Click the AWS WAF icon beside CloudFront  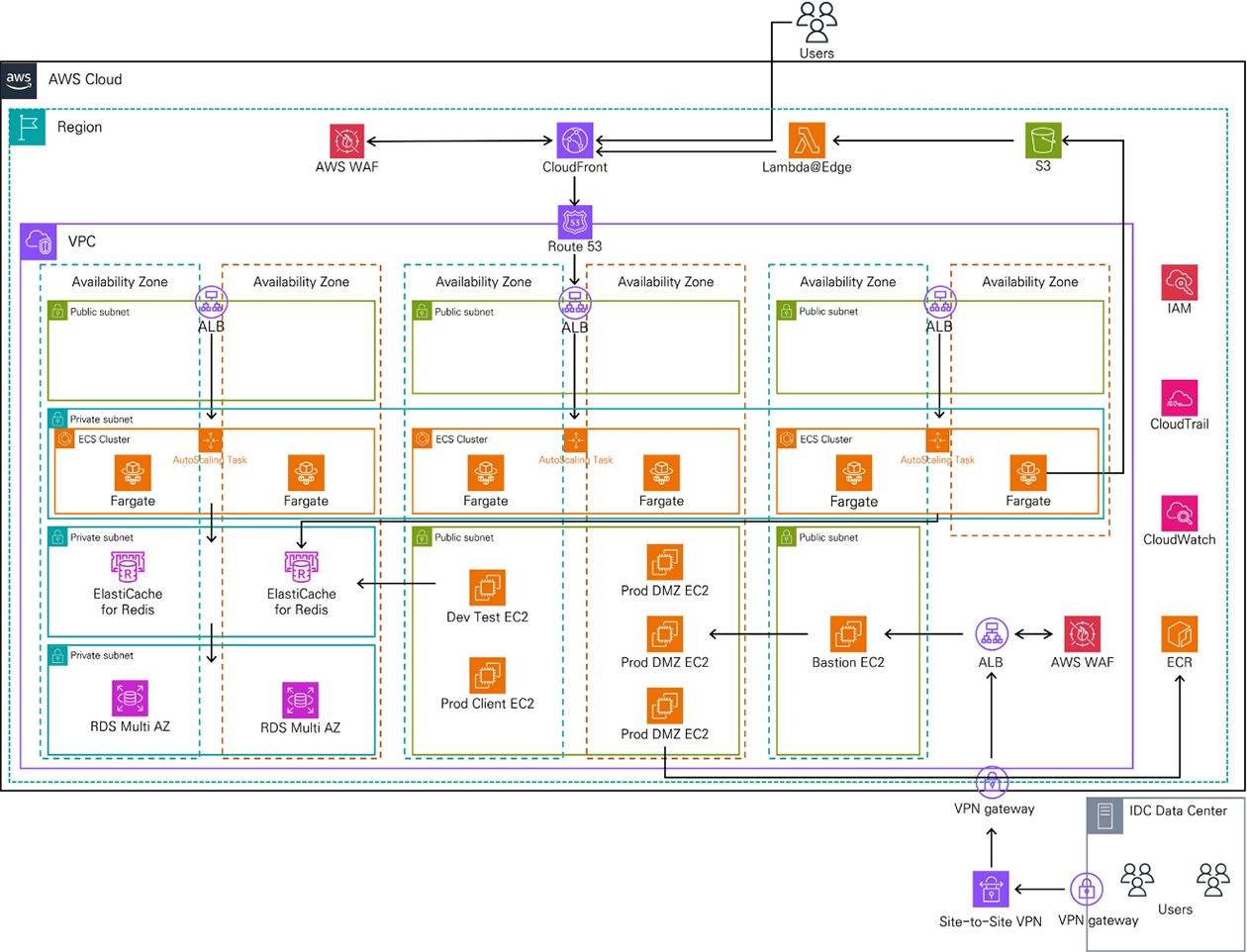coord(346,142)
